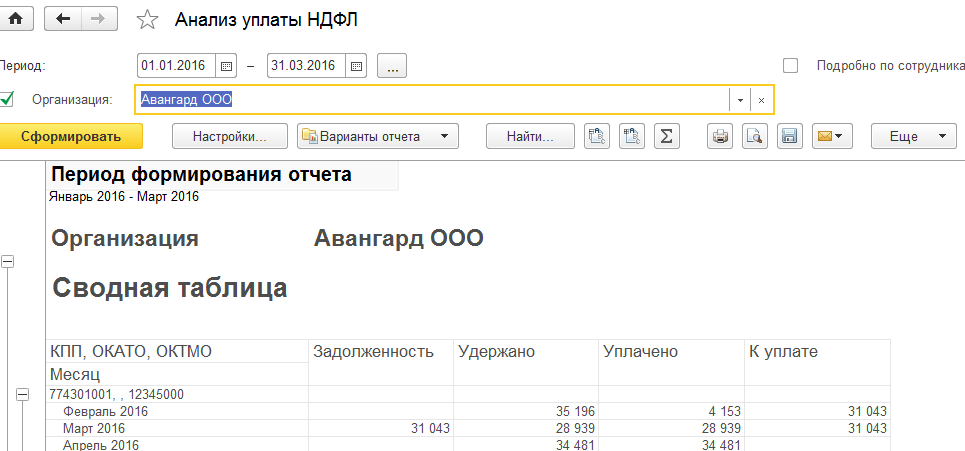Click Январь 2016 - Март 2016 text
Image resolution: width=965 pixels, height=451 pixels.
(x=123, y=198)
